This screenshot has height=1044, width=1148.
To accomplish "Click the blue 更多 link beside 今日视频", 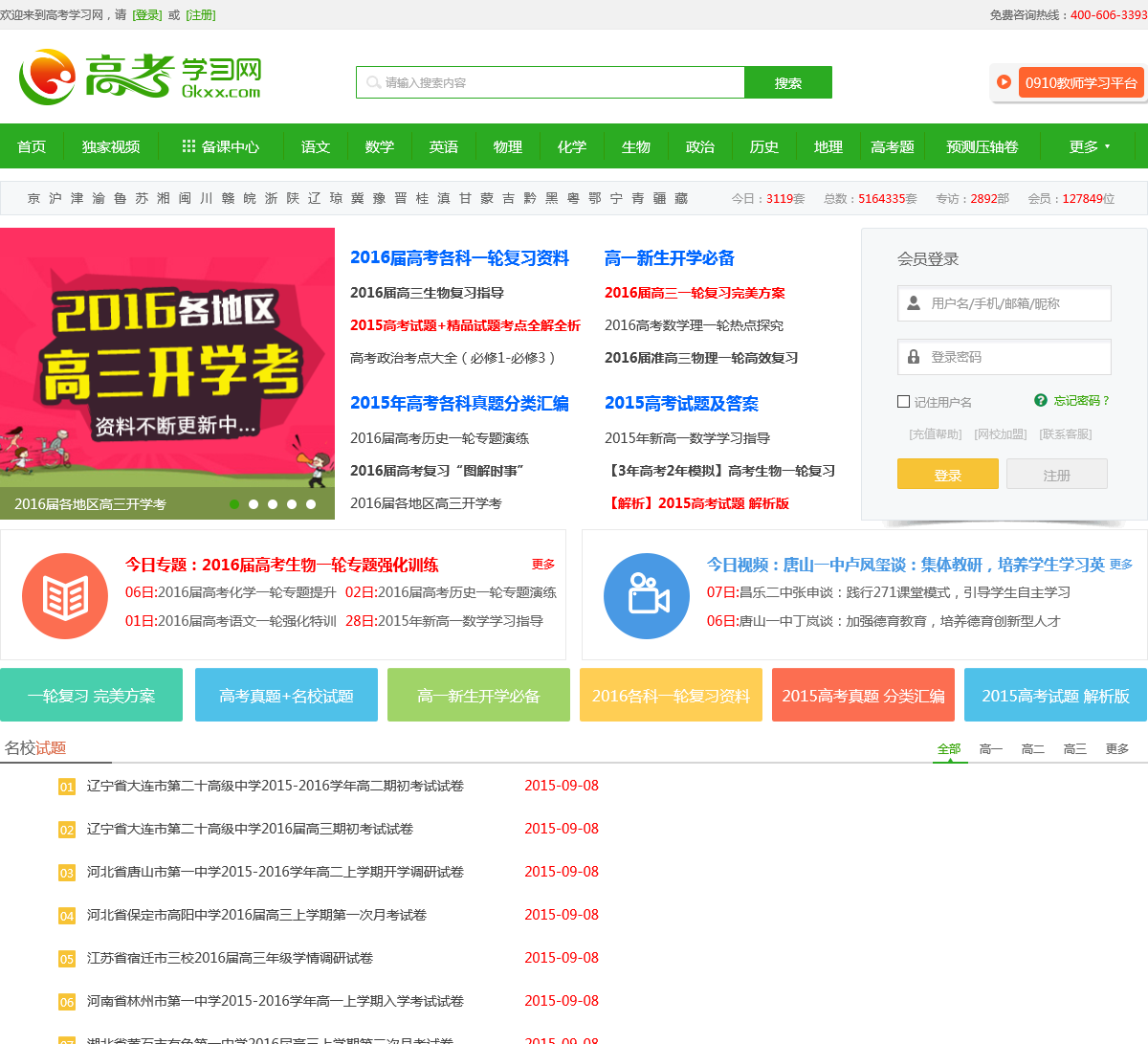I will tap(1121, 565).
